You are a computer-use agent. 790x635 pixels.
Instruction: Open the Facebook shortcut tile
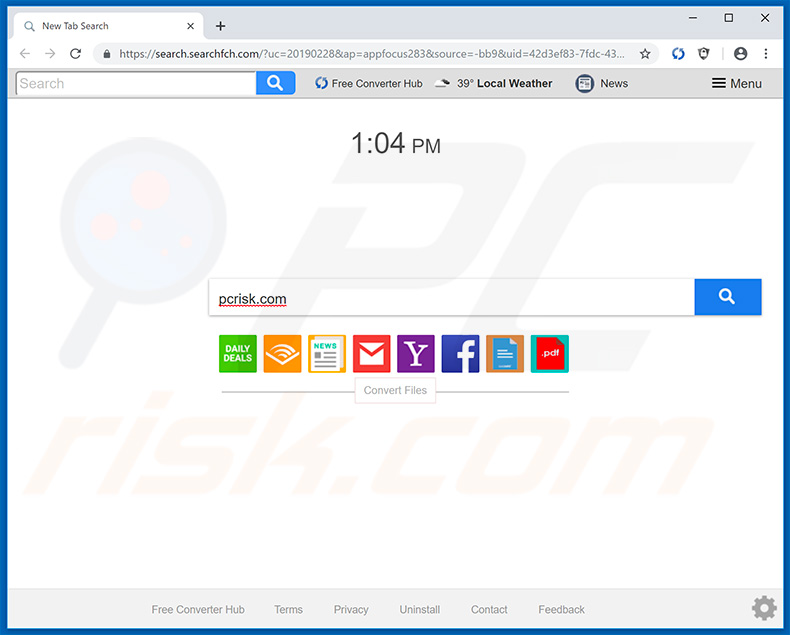(460, 354)
